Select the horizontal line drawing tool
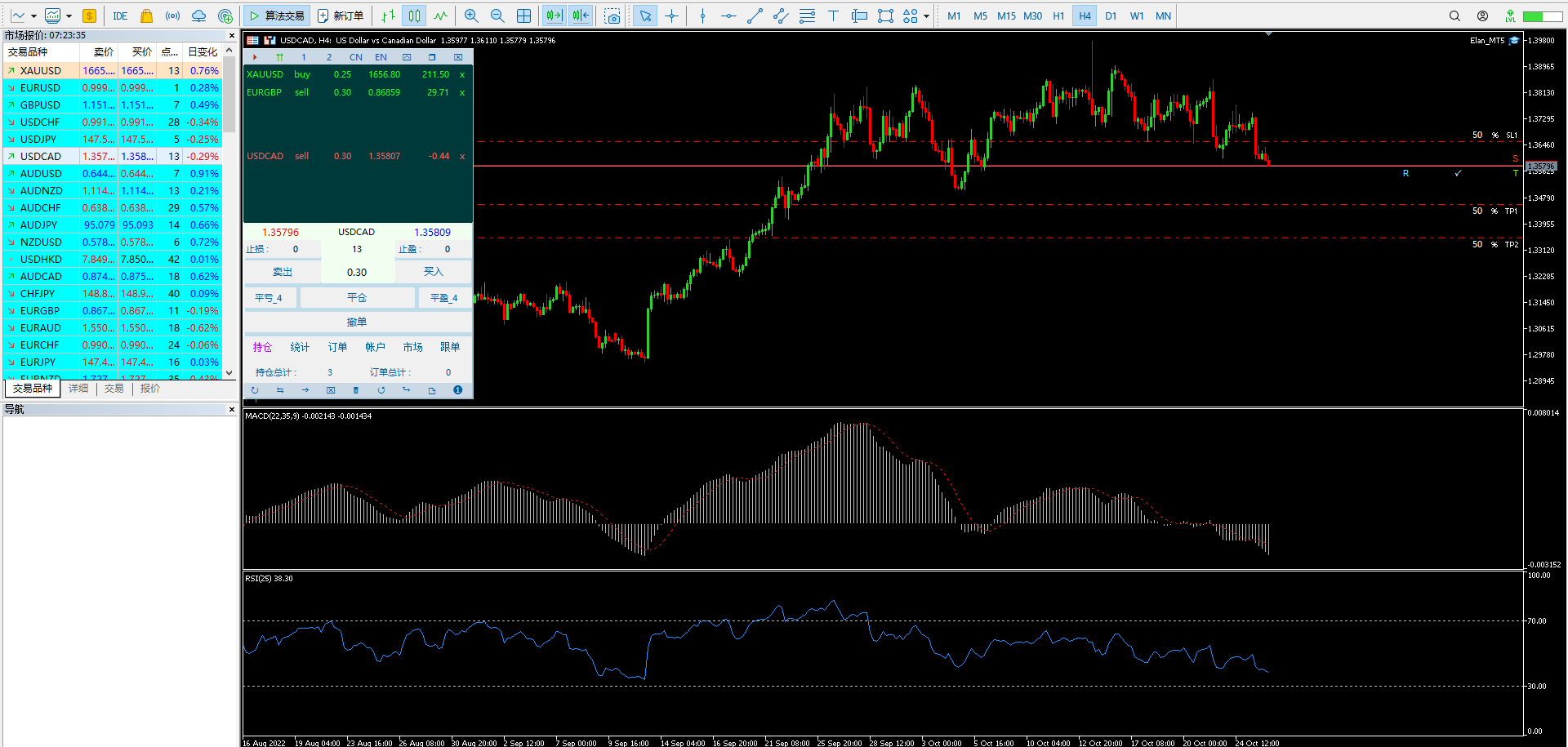Viewport: 1568px width, 747px height. [728, 16]
